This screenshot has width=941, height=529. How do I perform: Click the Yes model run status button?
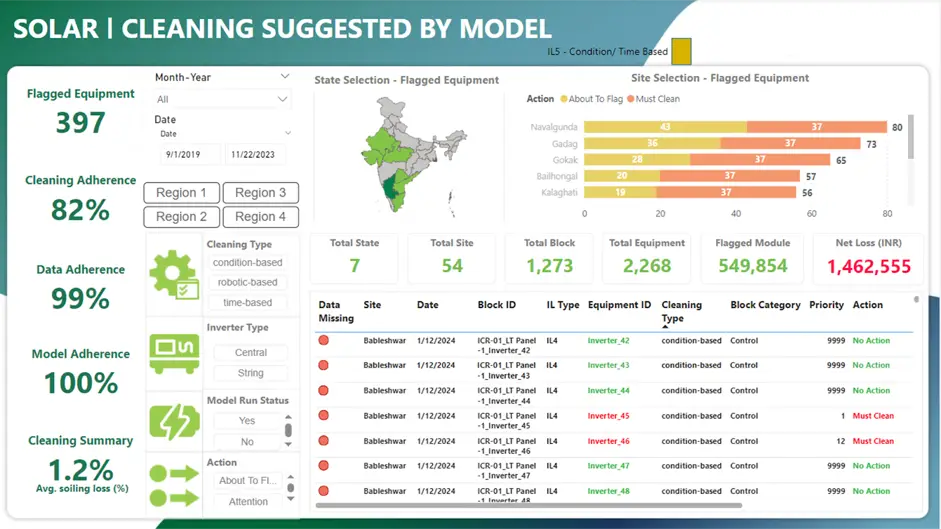click(246, 421)
